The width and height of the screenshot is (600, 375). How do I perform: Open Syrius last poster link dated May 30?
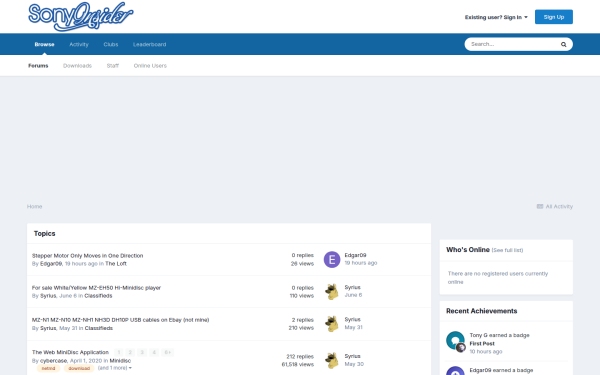point(352,356)
